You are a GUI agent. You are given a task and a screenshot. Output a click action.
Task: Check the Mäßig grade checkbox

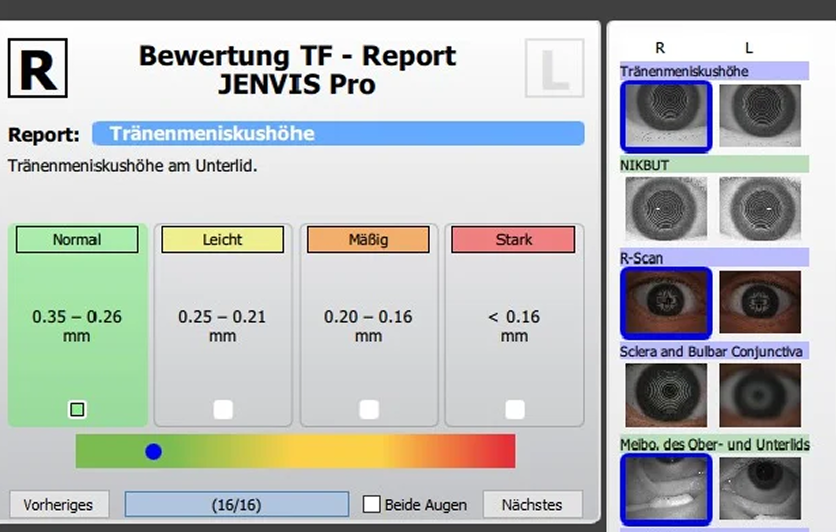coord(369,409)
